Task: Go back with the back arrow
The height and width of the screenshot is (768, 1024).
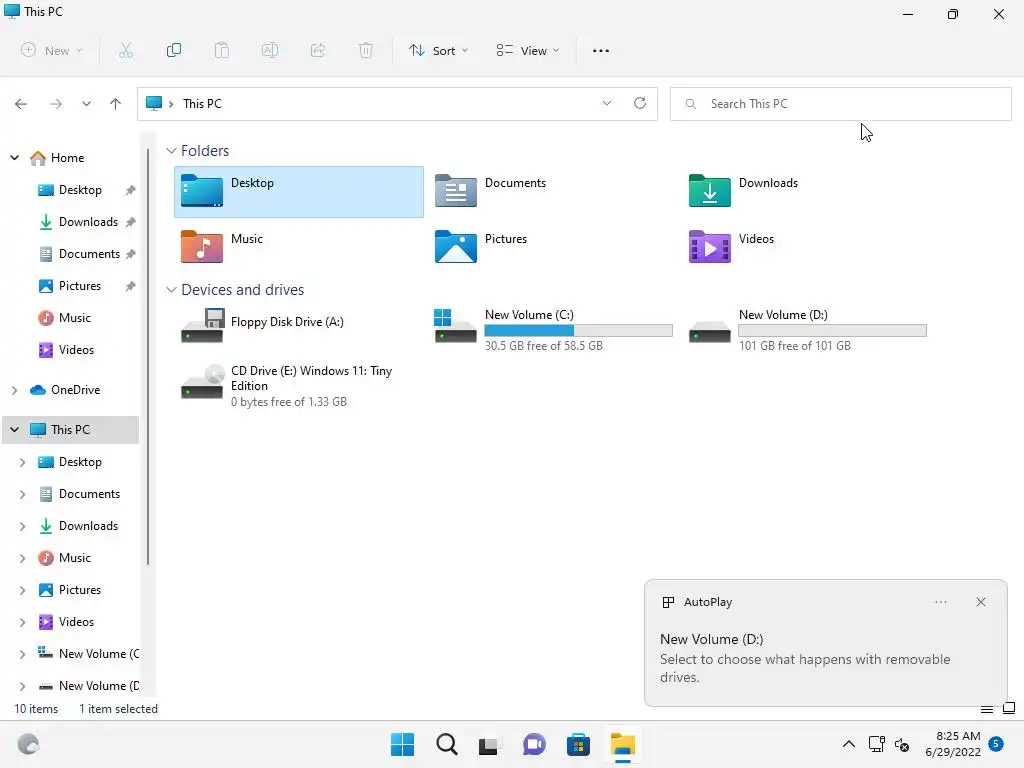Action: coord(21,104)
